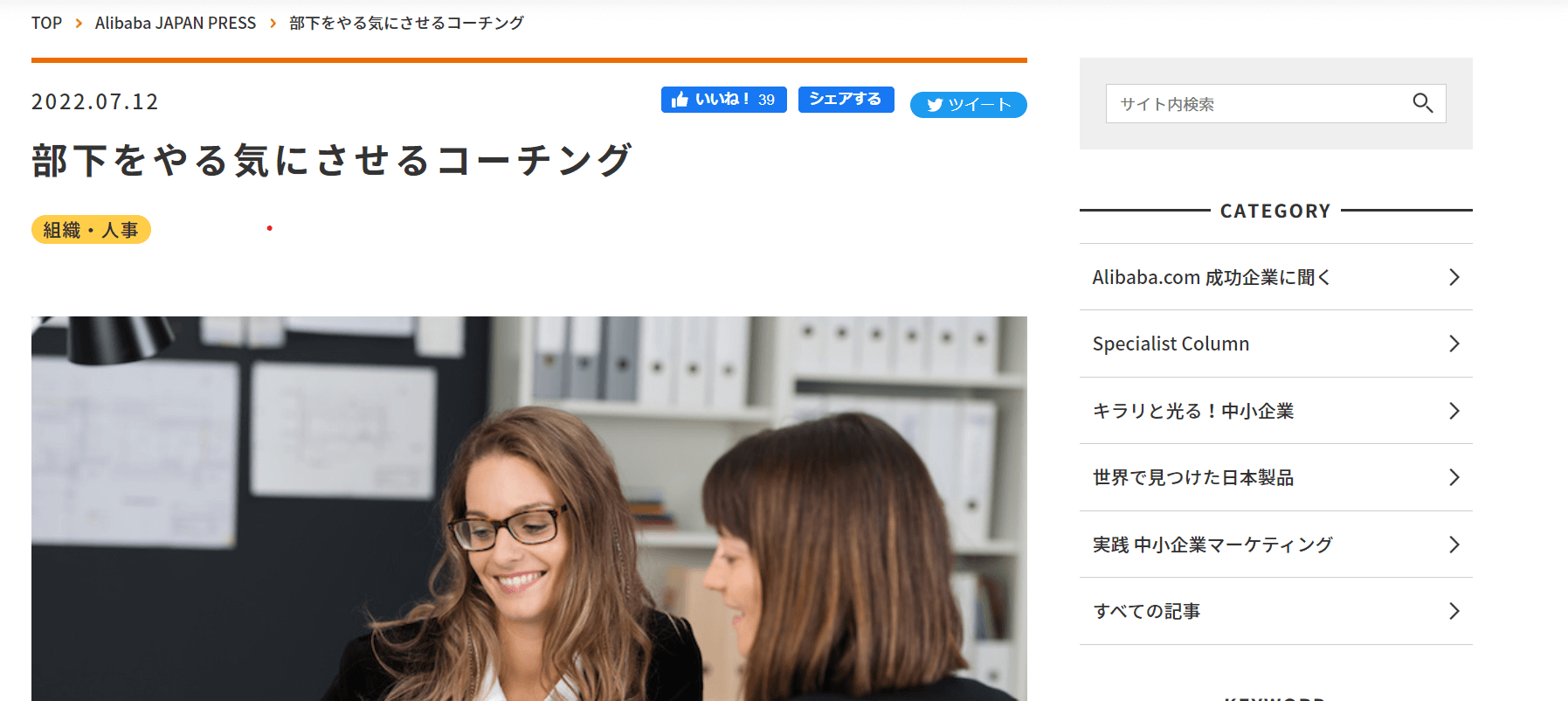The height and width of the screenshot is (701, 1568).
Task: Click the chevron on Alibaba.com 成功企業に聞く
Action: (x=1454, y=277)
